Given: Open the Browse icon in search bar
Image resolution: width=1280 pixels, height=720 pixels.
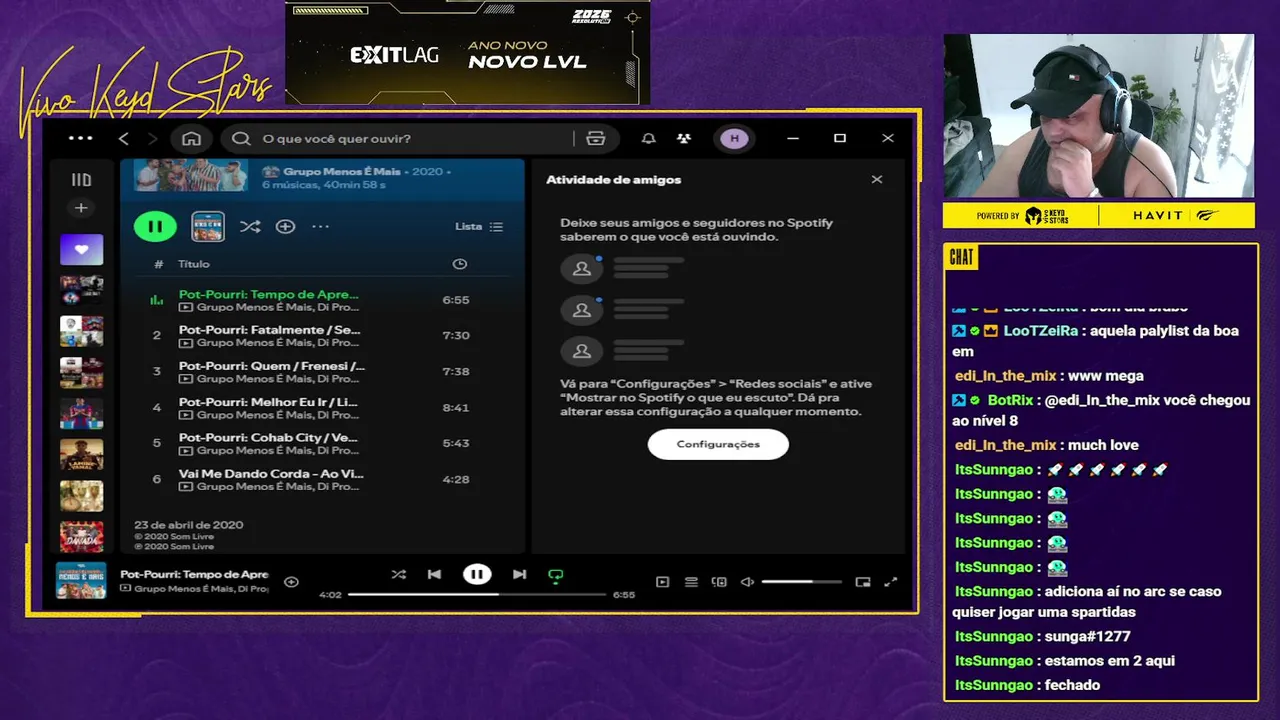Looking at the screenshot, I should pyautogui.click(x=596, y=139).
